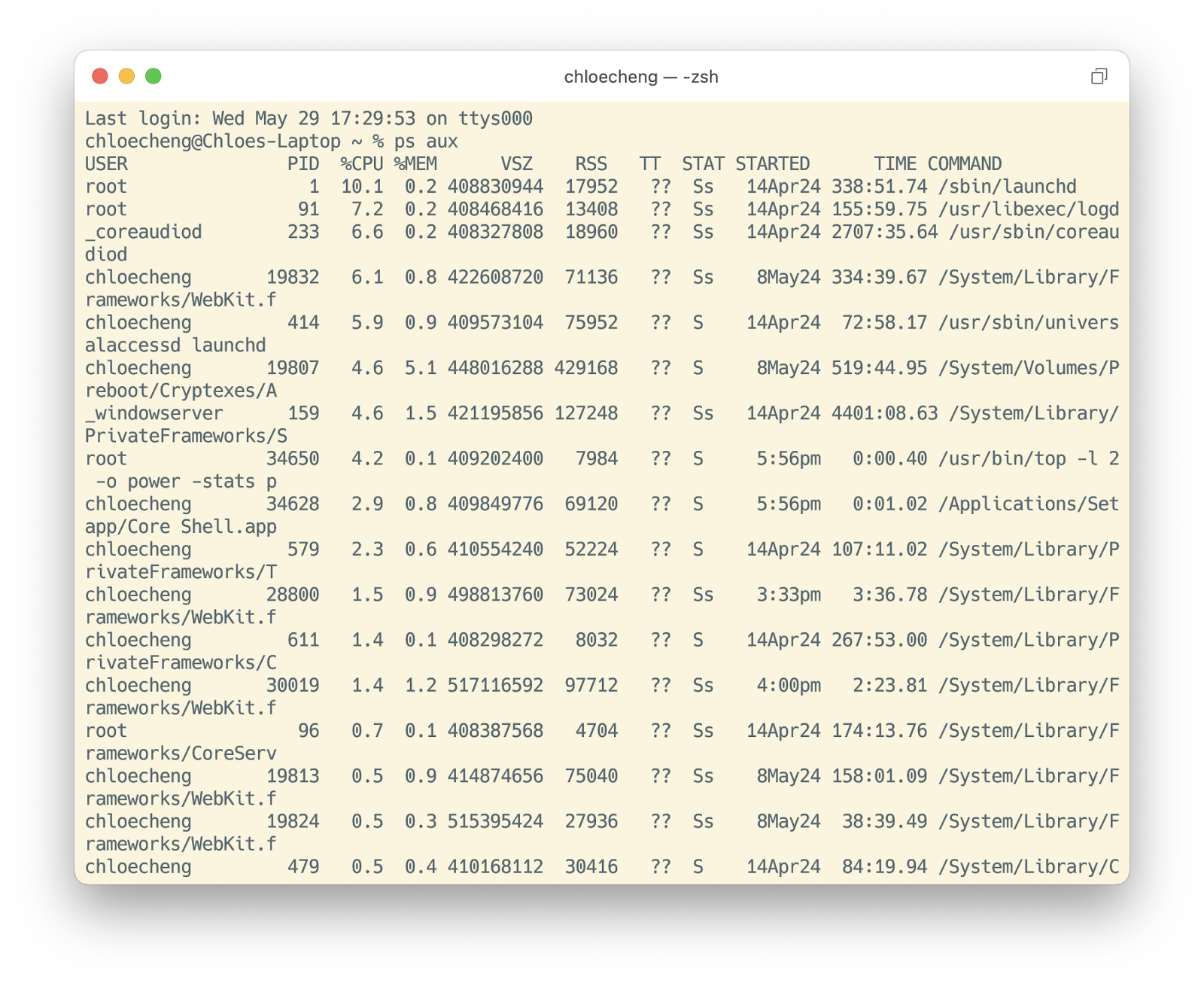Click the %CPU column header text

coord(360,163)
